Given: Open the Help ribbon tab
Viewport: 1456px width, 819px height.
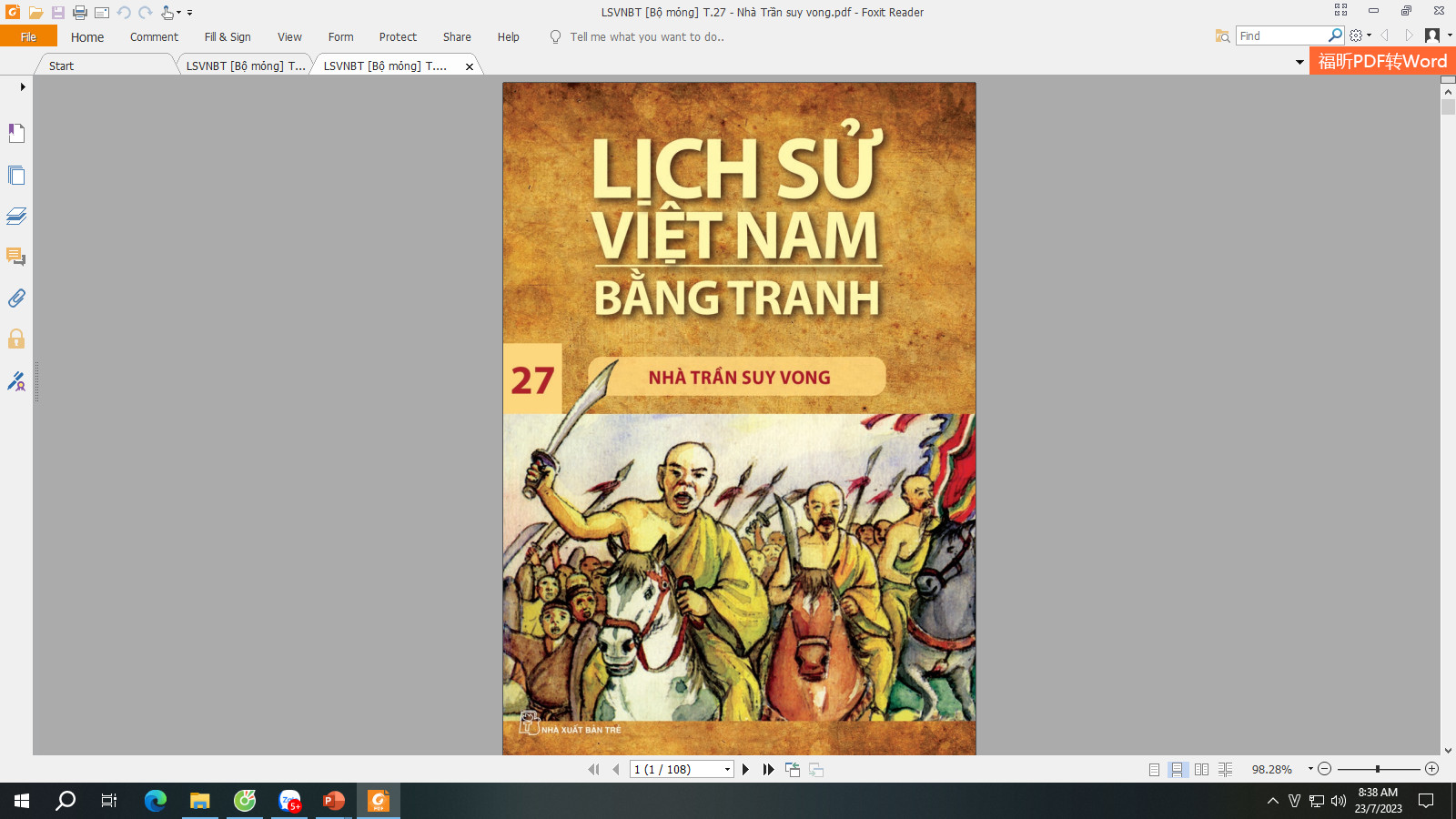Looking at the screenshot, I should [508, 37].
